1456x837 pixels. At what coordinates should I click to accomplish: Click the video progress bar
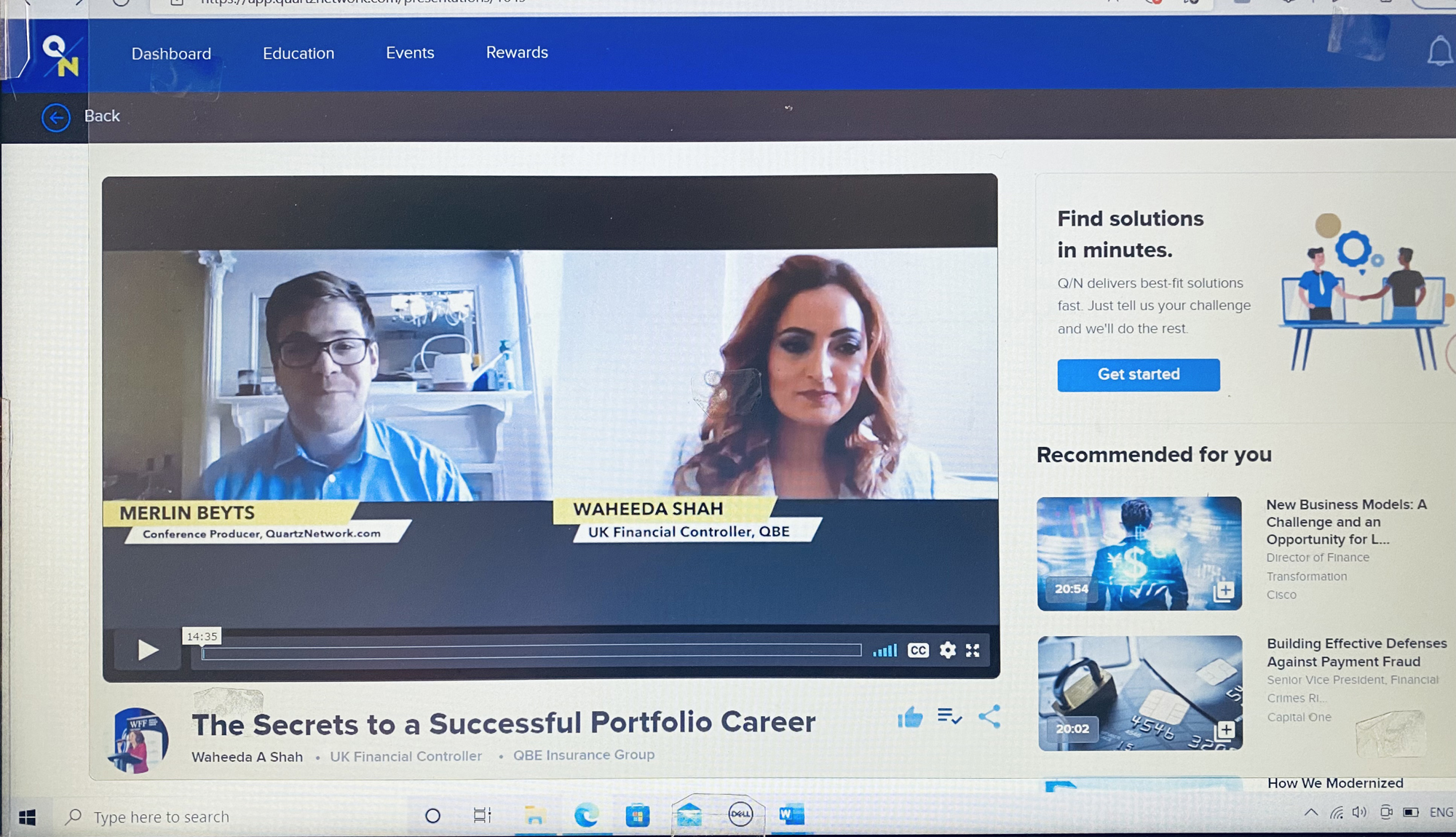pos(531,651)
